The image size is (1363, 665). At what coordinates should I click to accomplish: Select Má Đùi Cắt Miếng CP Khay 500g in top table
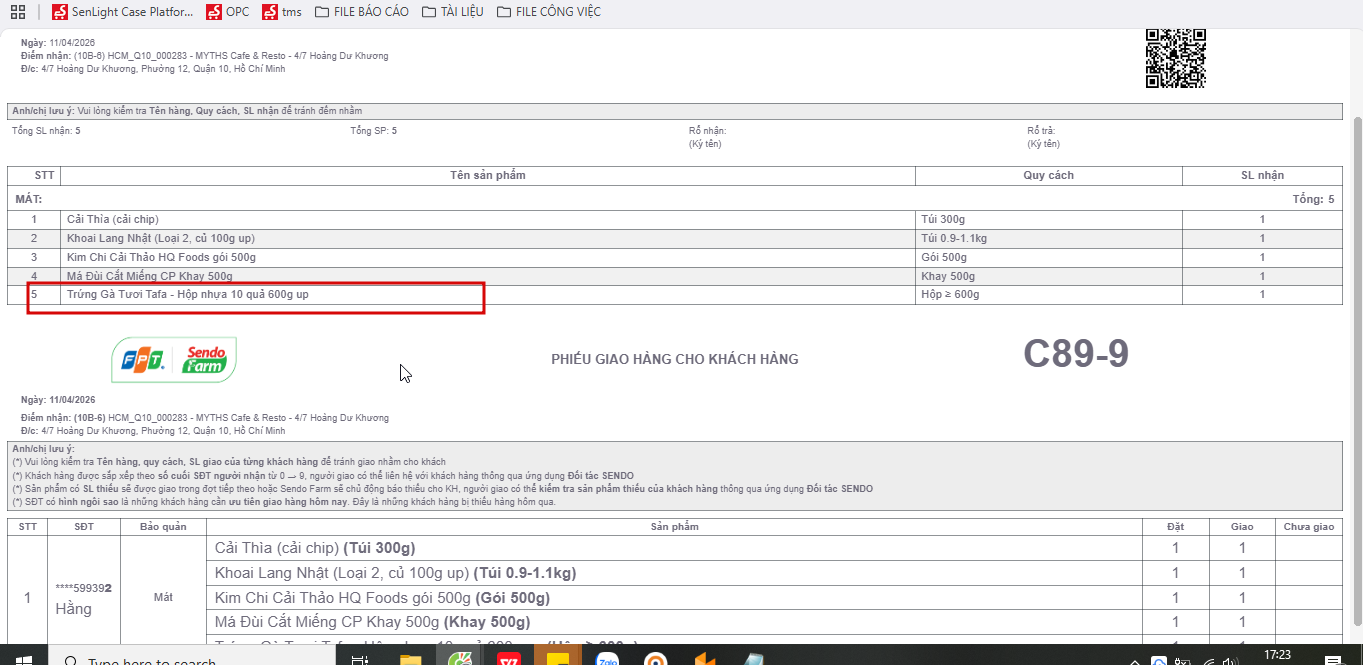coord(150,276)
